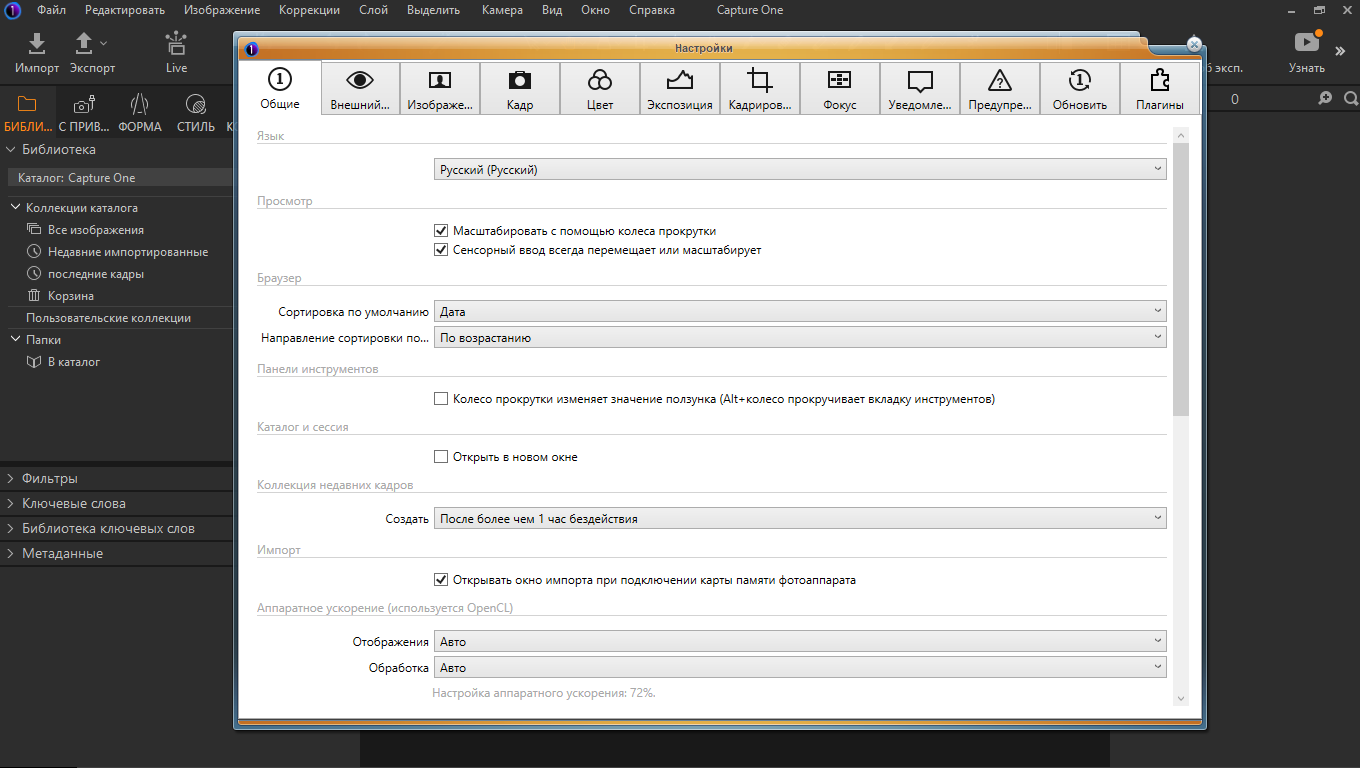Open the Вид menu

click(x=552, y=10)
